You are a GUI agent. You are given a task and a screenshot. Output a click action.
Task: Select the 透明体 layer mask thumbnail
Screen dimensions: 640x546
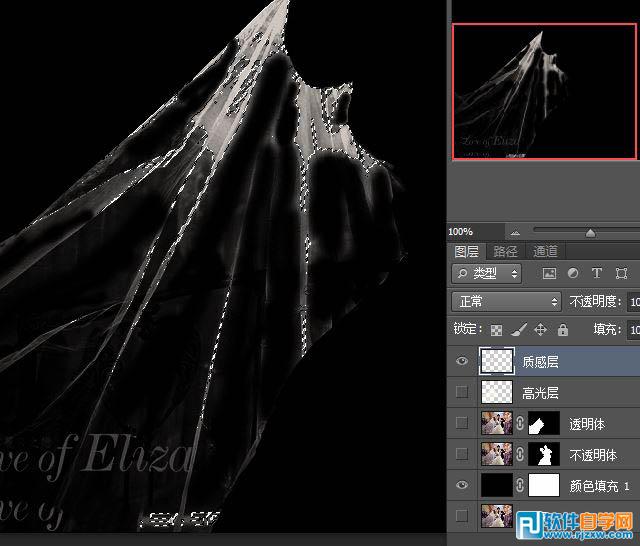(544, 423)
